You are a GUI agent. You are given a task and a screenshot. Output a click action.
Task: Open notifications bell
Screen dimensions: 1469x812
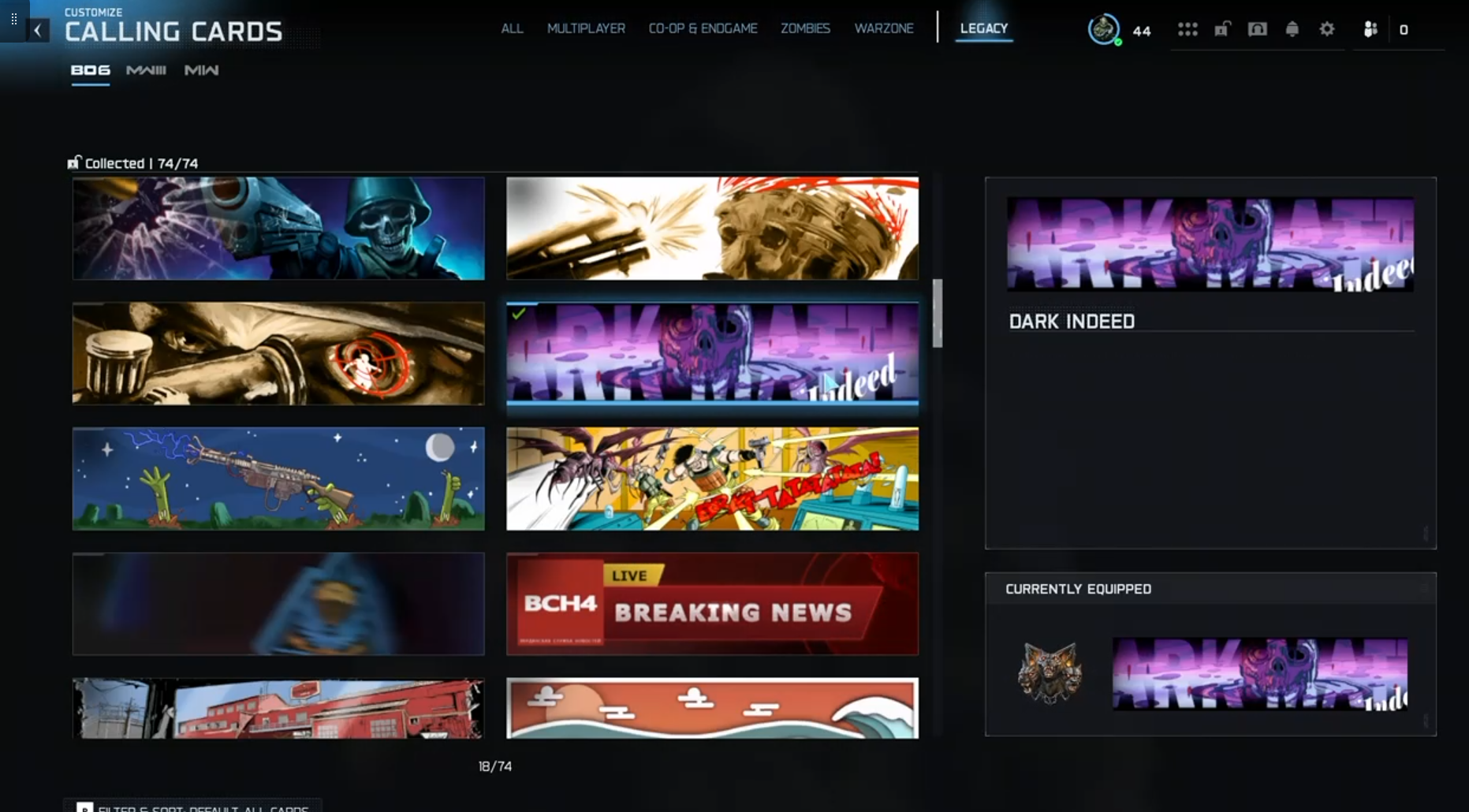click(x=1292, y=29)
